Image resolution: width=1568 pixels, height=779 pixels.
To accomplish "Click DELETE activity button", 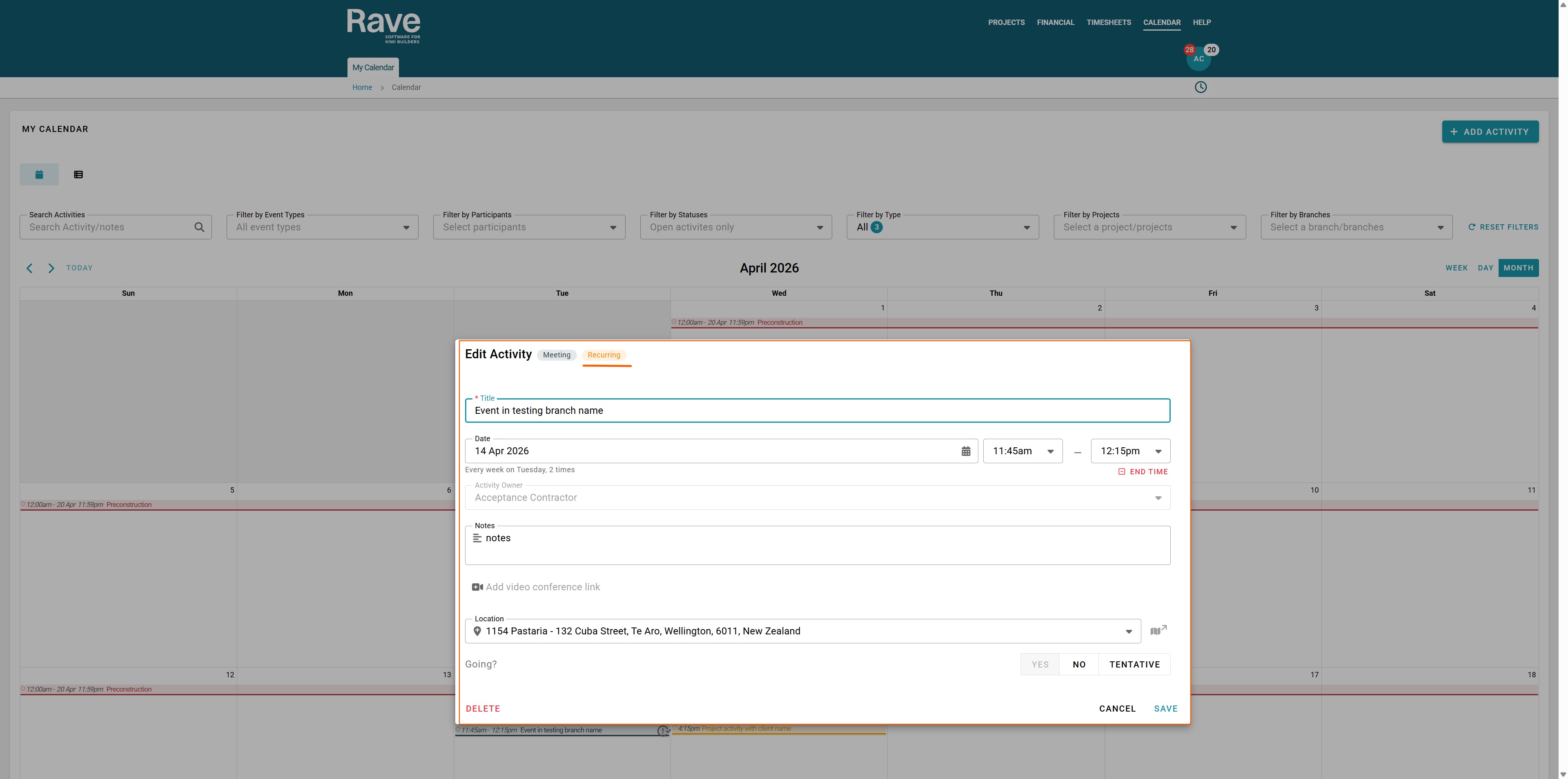I will point(483,708).
